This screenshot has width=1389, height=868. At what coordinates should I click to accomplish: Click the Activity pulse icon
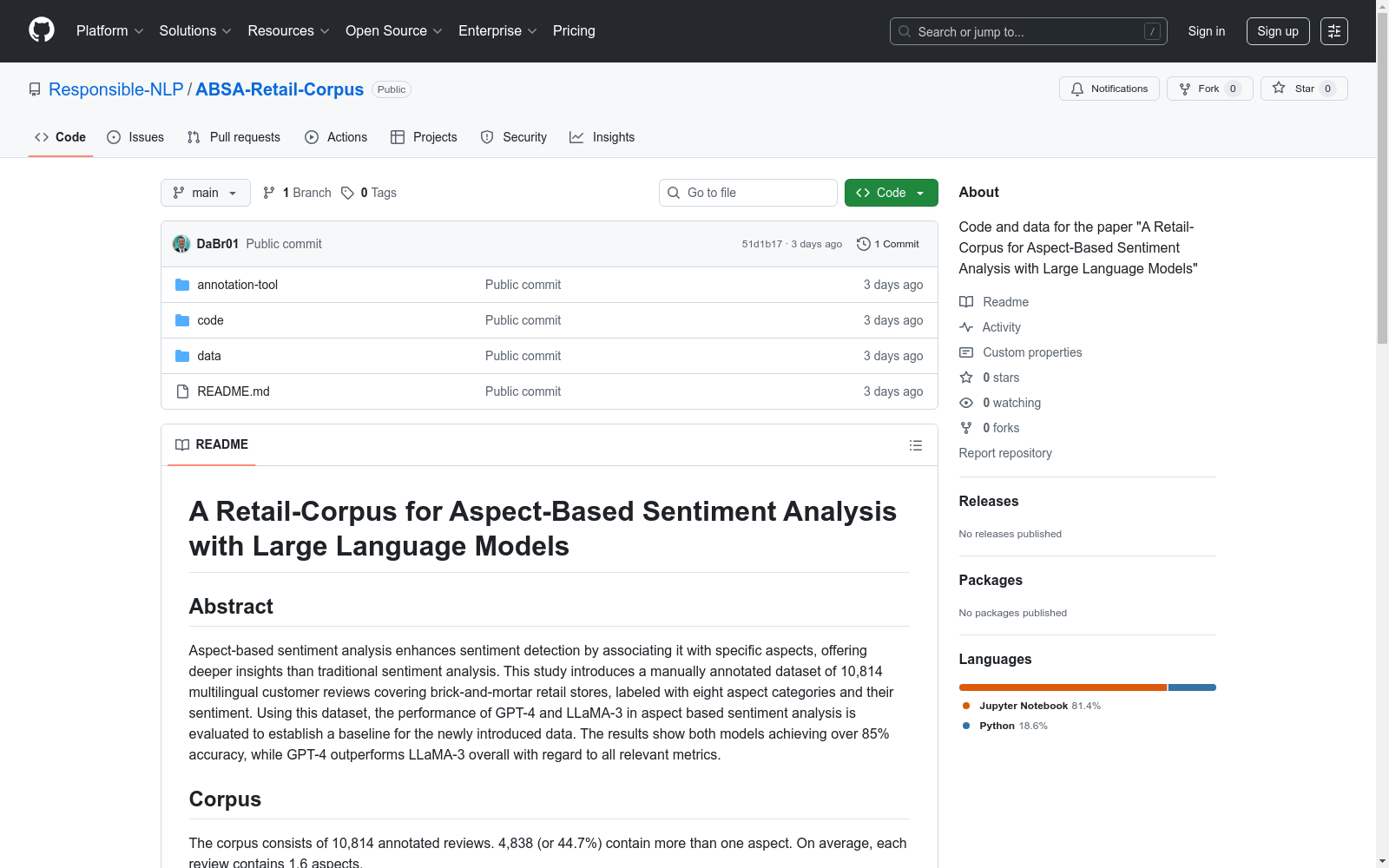[966, 327]
